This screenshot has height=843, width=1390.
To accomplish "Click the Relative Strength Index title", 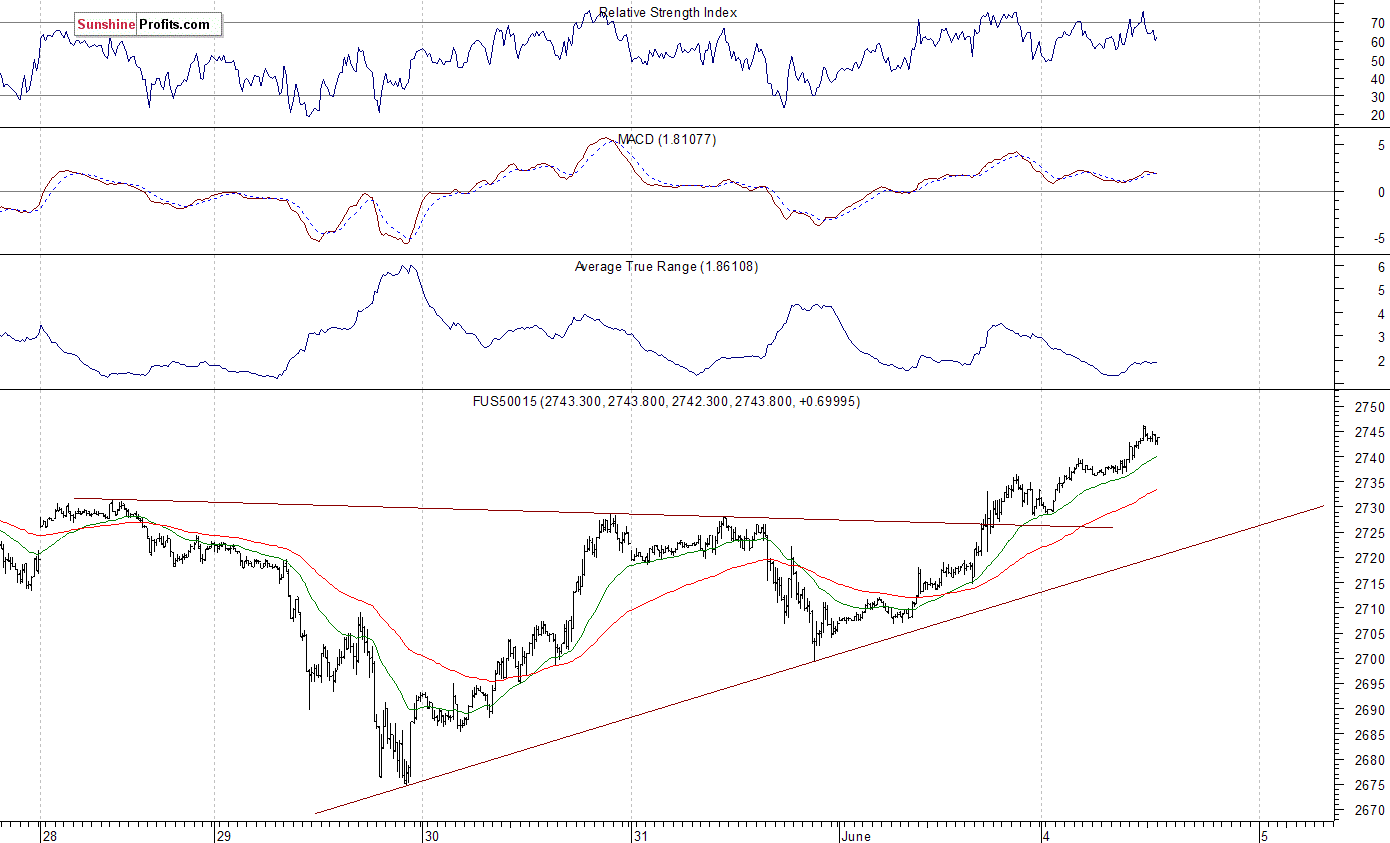I will (x=668, y=13).
